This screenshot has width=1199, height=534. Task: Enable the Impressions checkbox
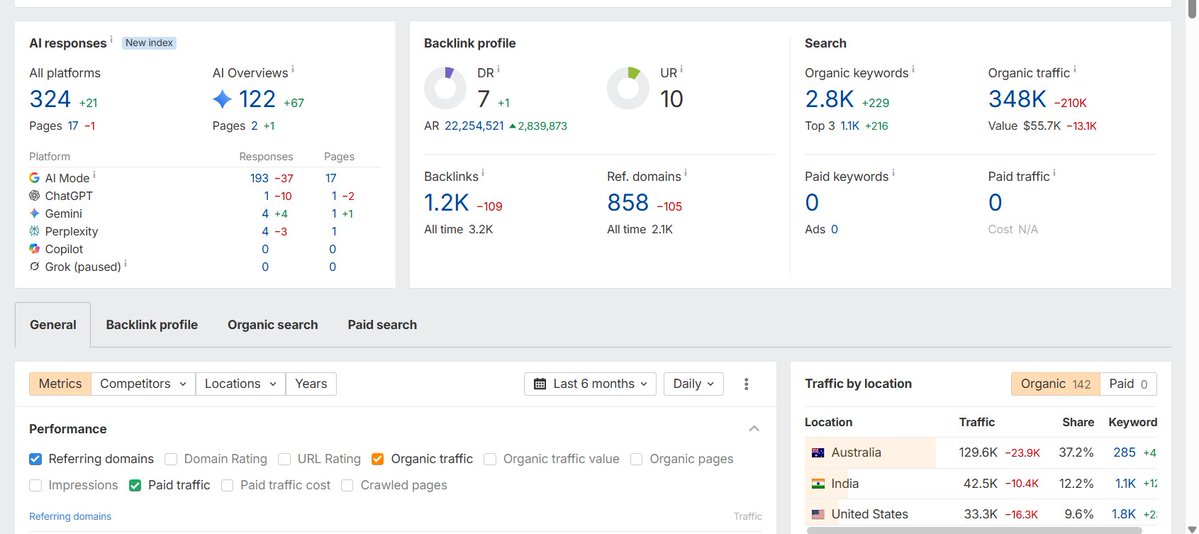click(35, 485)
